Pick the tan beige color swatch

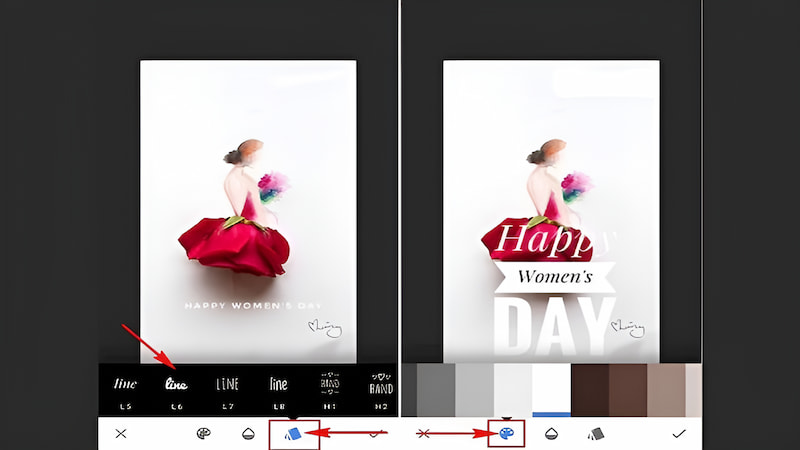point(666,390)
